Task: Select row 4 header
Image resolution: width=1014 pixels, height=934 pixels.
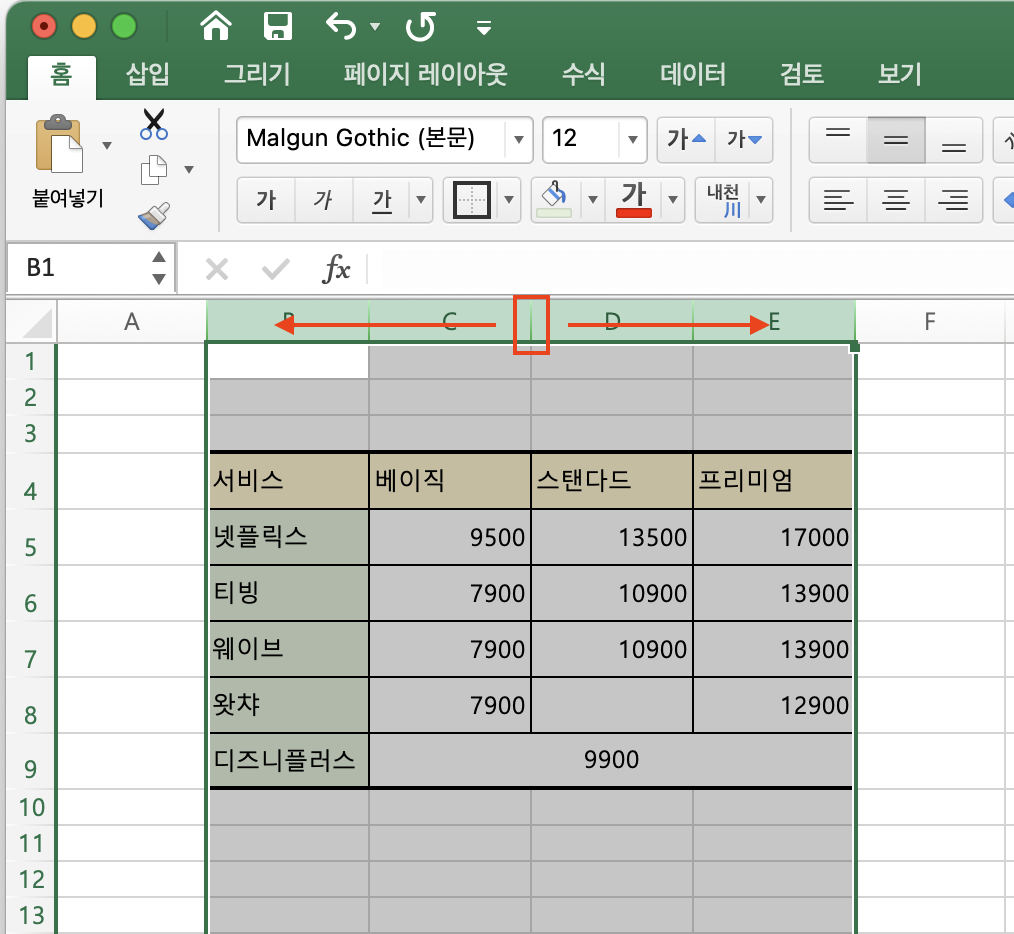Action: point(30,481)
